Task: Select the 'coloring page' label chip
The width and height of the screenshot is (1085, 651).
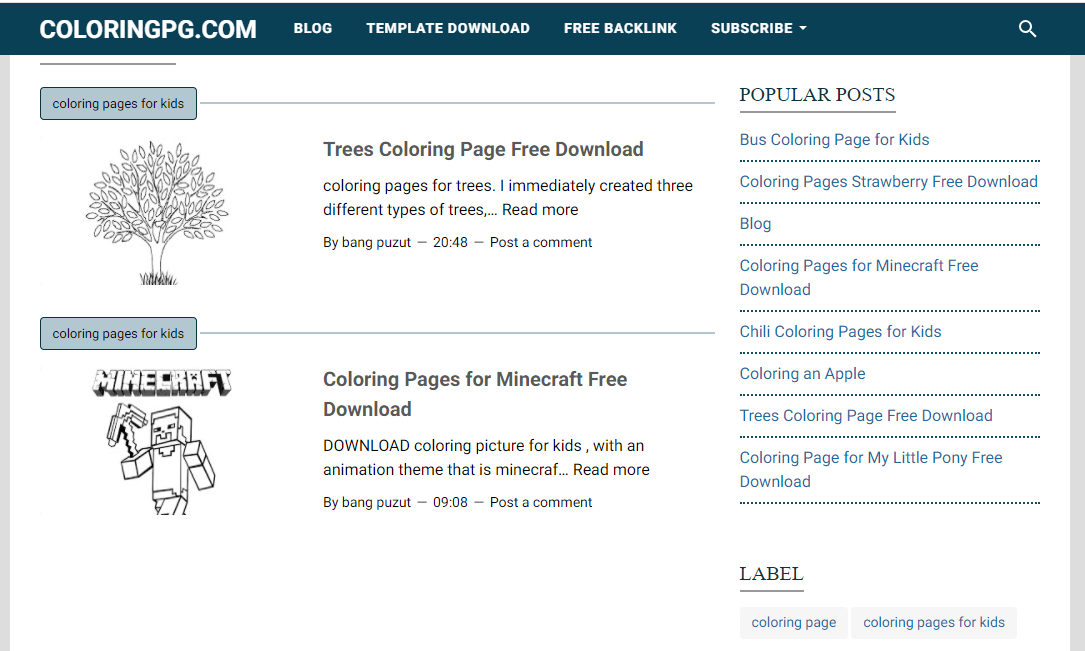Action: [x=794, y=623]
